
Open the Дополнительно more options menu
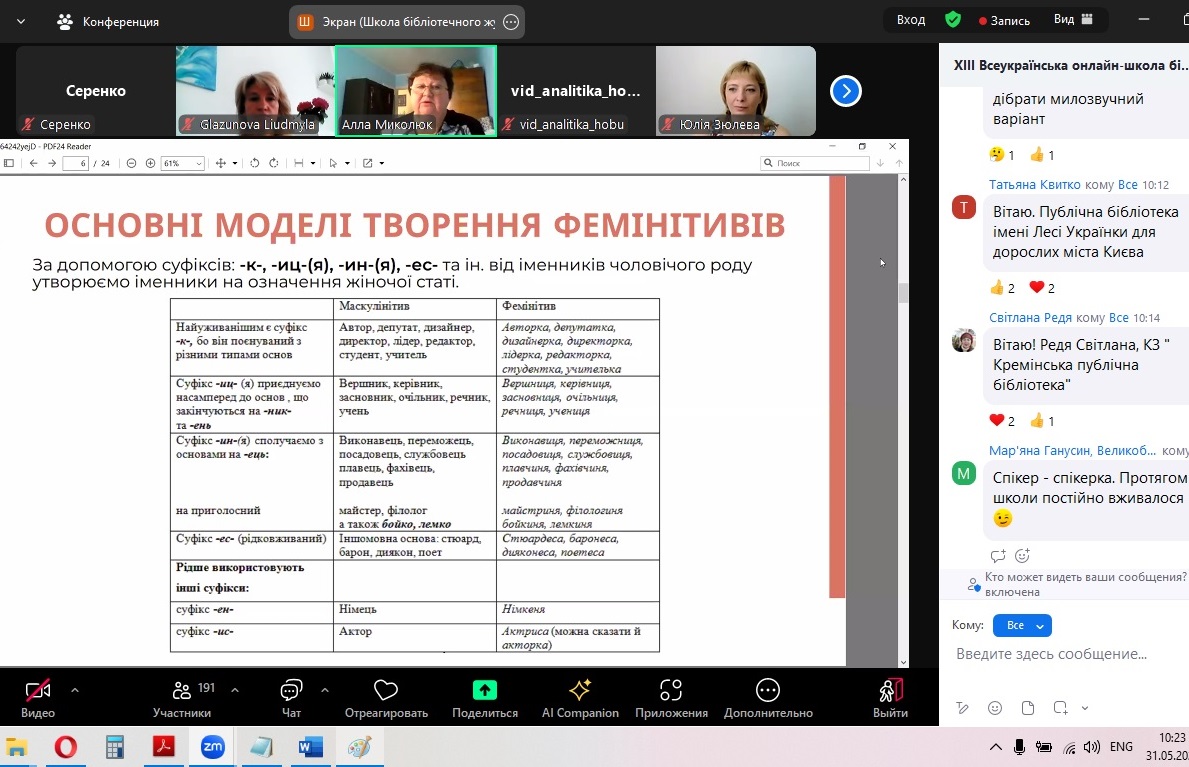tap(767, 690)
